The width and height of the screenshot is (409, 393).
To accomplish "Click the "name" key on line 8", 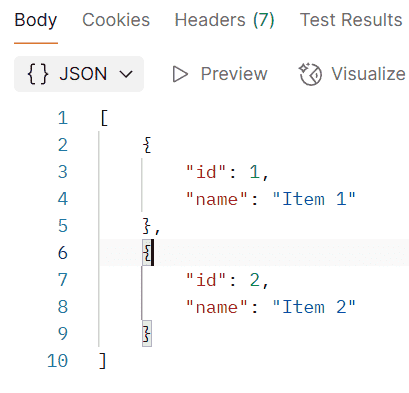I will pyautogui.click(x=217, y=307).
